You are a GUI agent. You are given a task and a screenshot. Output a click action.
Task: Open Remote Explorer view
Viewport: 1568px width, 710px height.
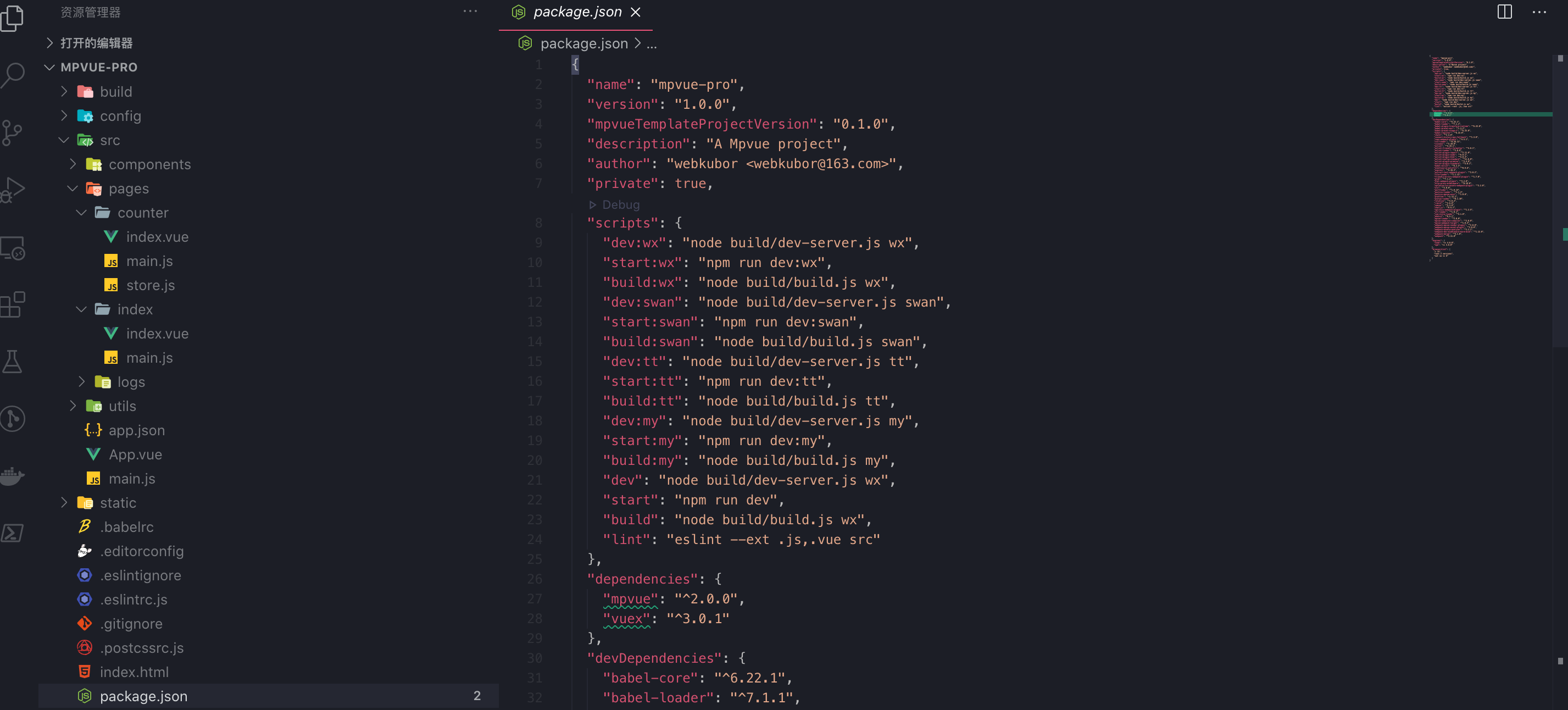pos(13,247)
